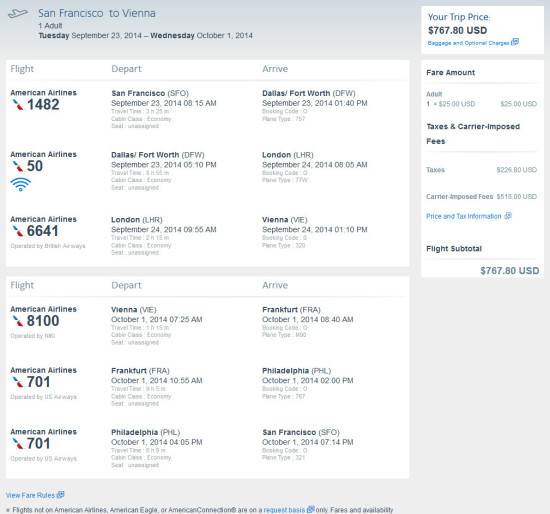The image size is (550, 514).
Task: Click popup icon after Baggage and Optional Charges
Action: pos(515,42)
